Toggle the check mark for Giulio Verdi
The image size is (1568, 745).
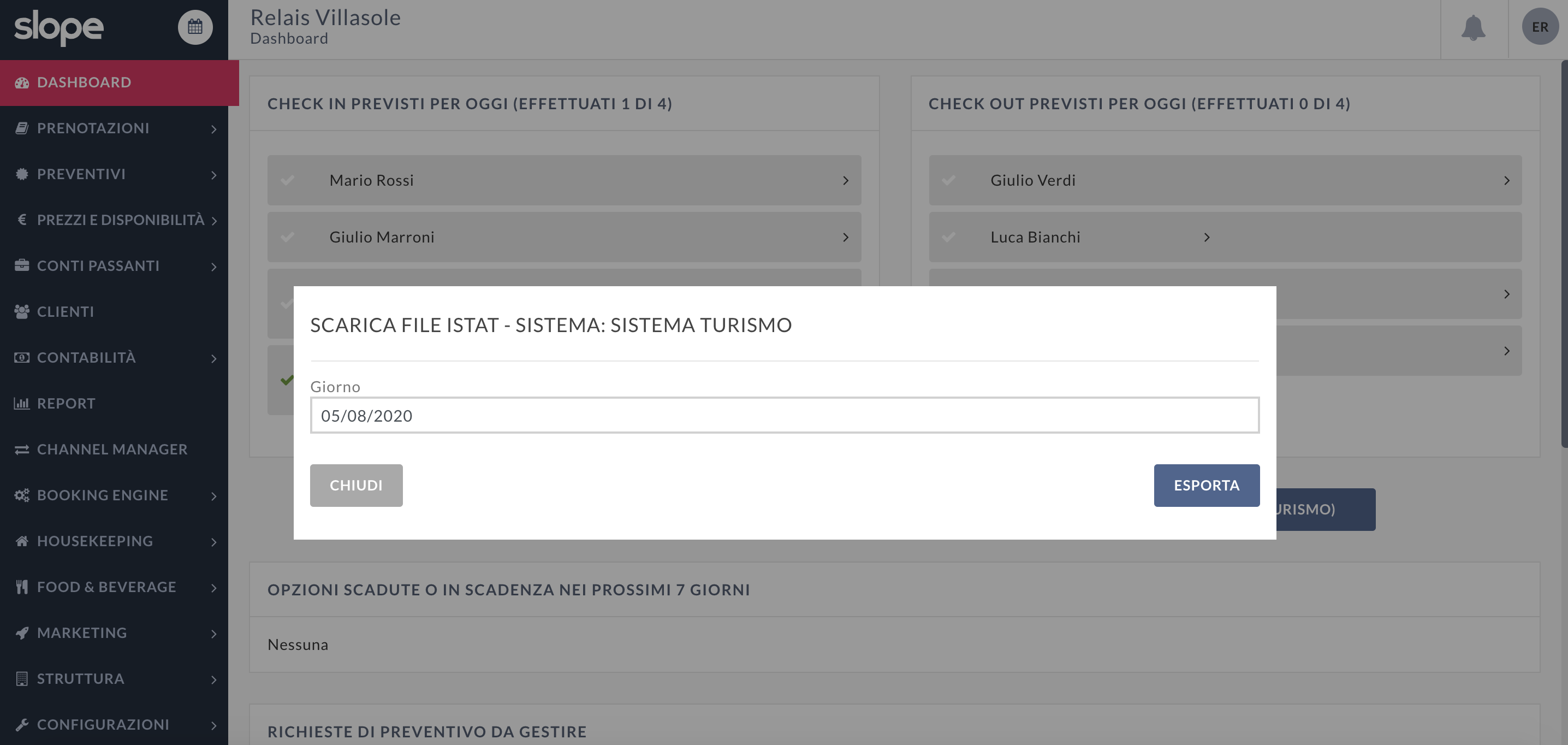[948, 180]
